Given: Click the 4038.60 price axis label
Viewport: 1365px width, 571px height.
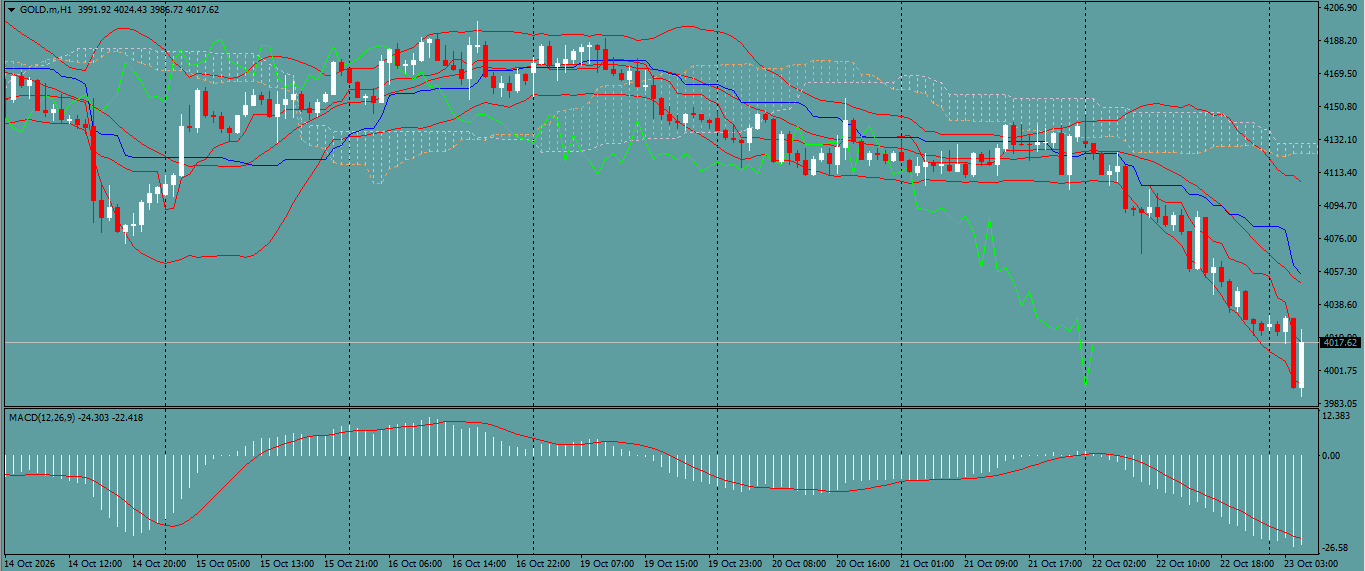Looking at the screenshot, I should pos(1339,305).
